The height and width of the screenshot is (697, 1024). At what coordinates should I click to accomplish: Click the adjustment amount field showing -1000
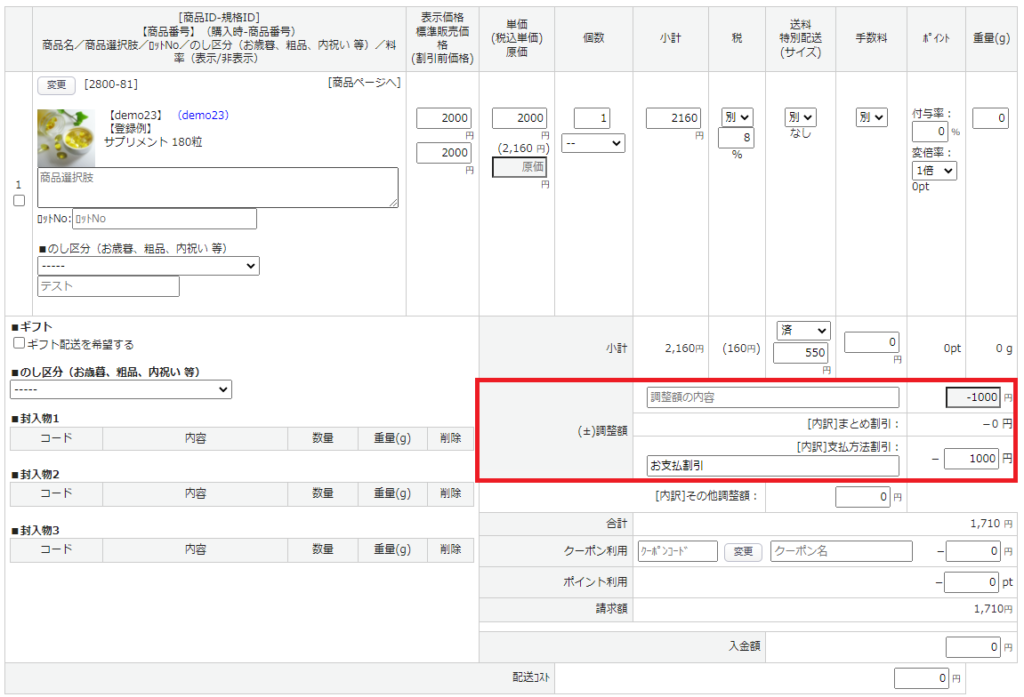pos(973,397)
